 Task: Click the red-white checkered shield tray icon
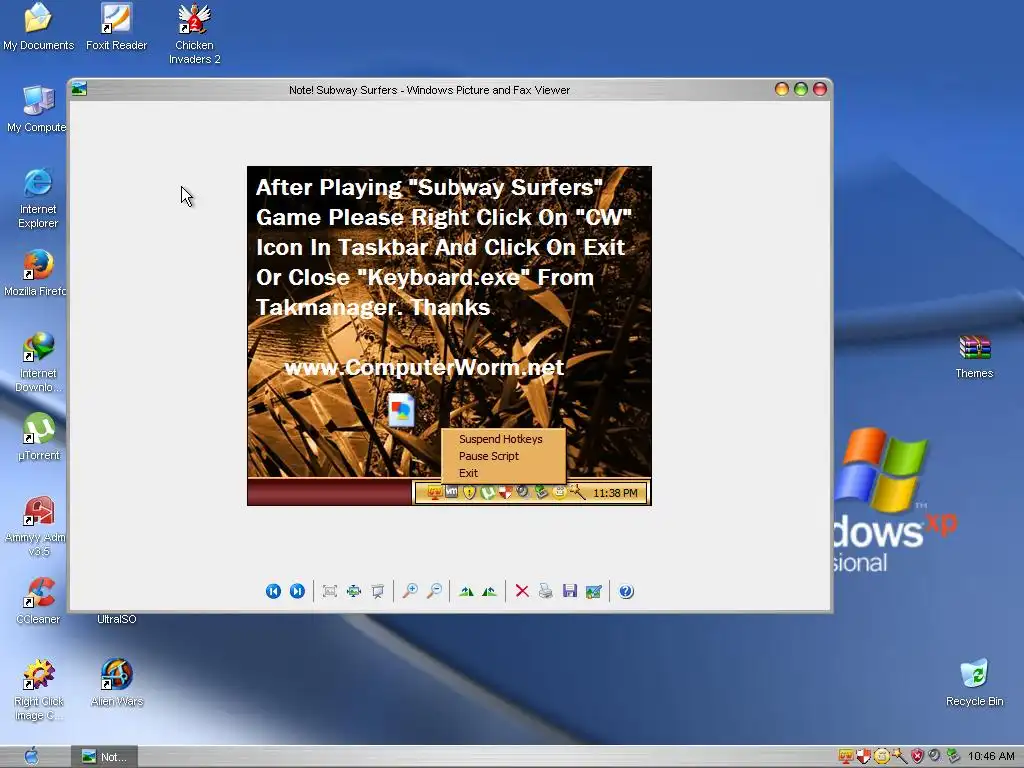point(863,756)
